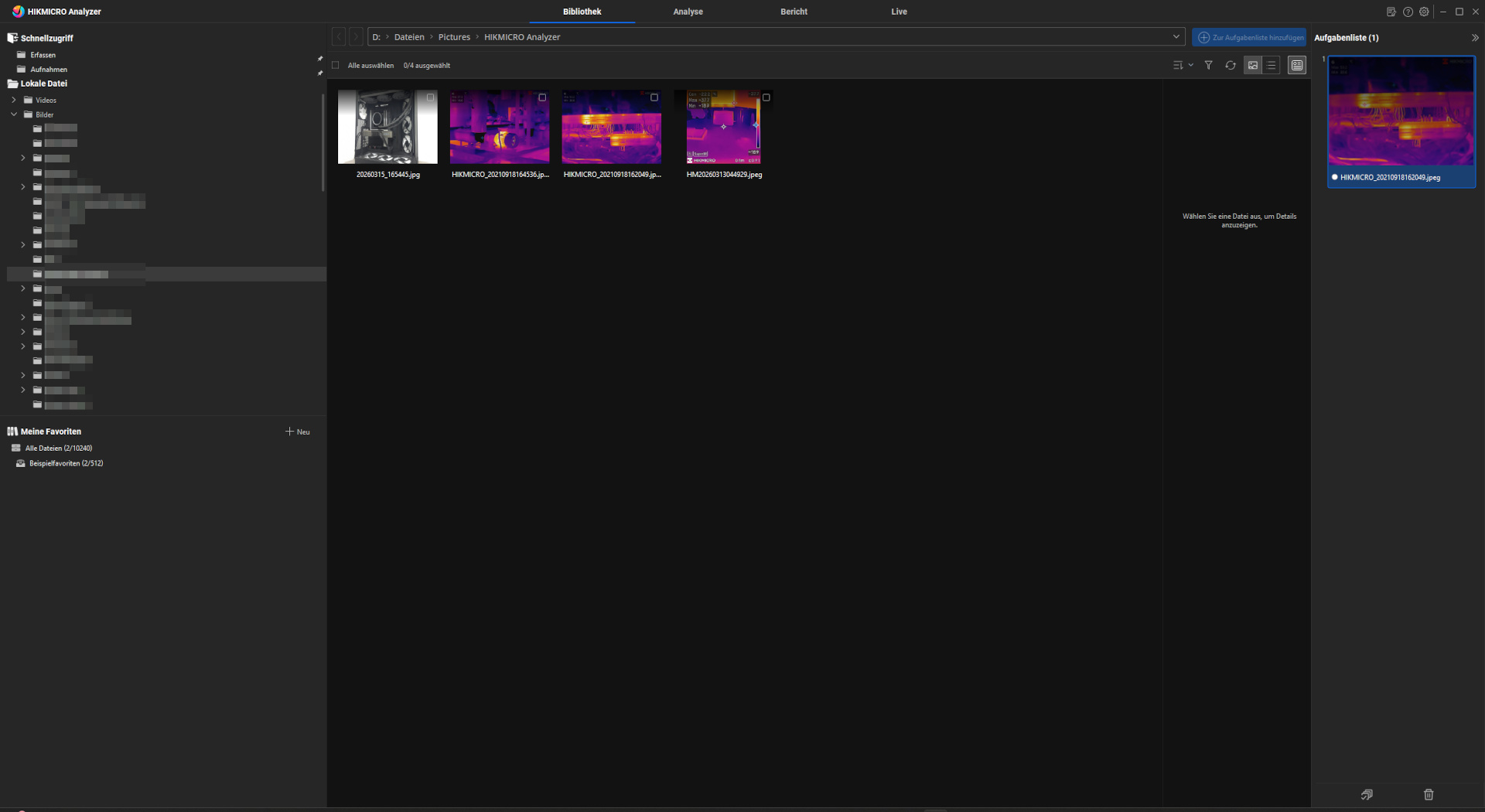The image size is (1485, 812).
Task: Check the 'Alle auswählen' checkbox
Action: point(336,66)
